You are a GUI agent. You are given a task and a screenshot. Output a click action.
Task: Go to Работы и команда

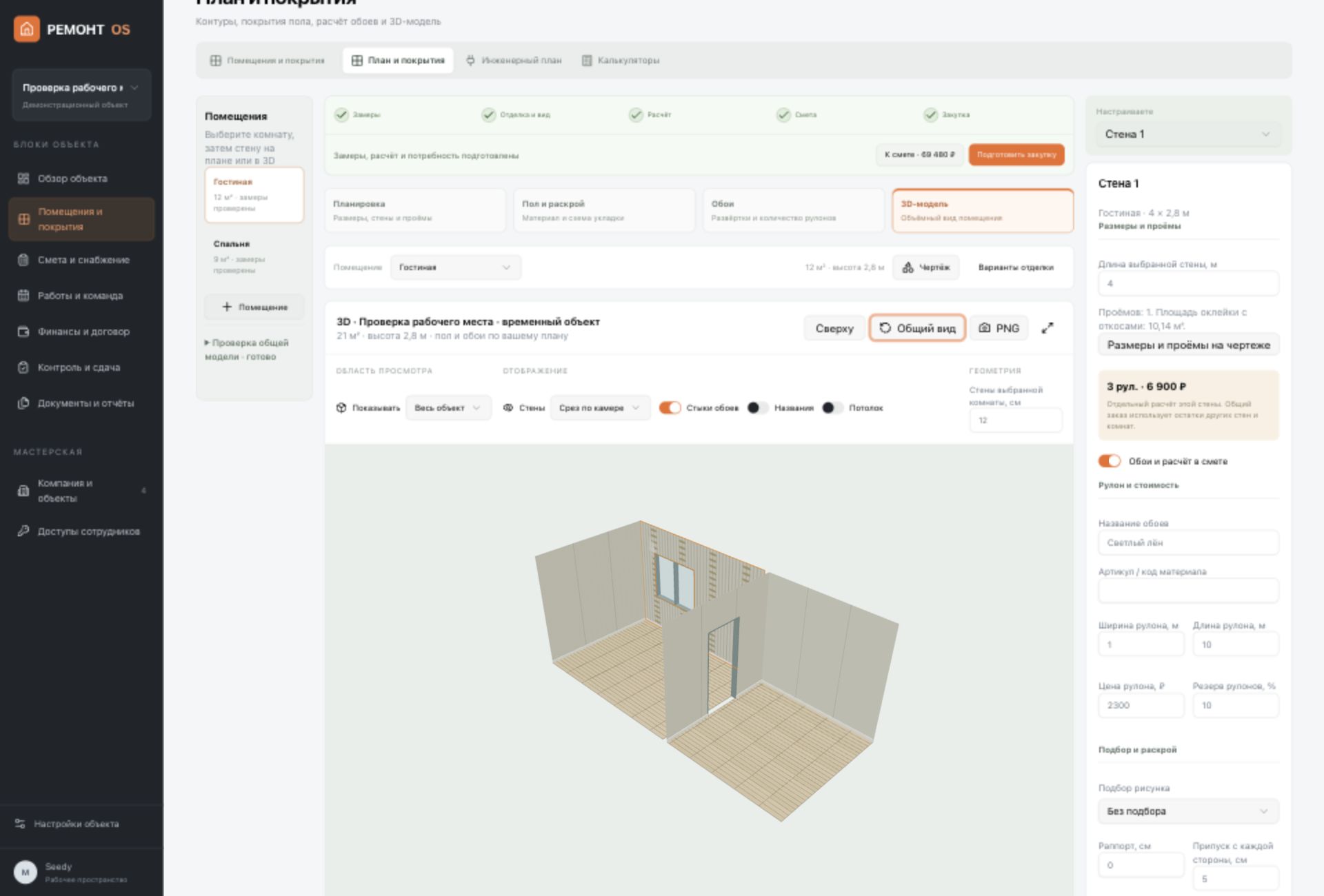click(x=81, y=296)
